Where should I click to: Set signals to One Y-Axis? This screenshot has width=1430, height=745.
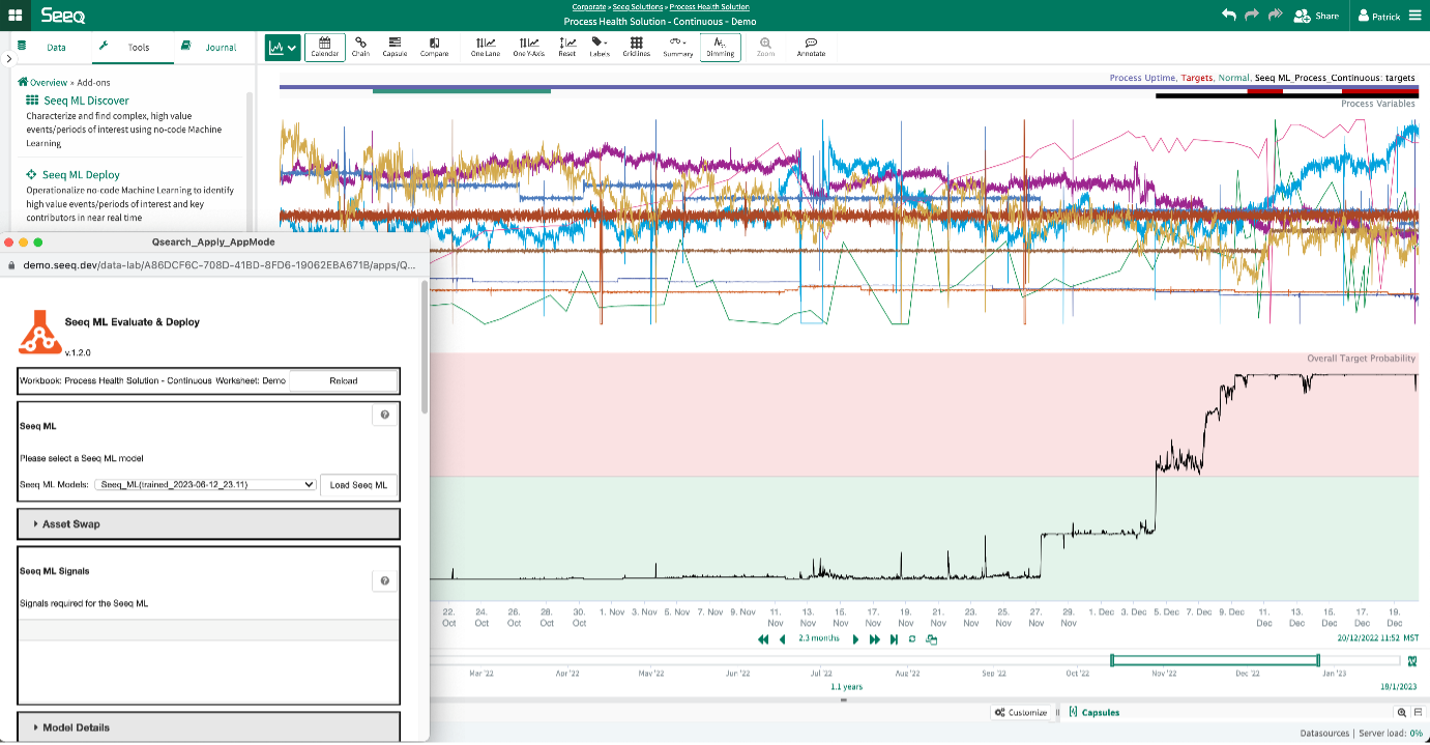(x=527, y=47)
